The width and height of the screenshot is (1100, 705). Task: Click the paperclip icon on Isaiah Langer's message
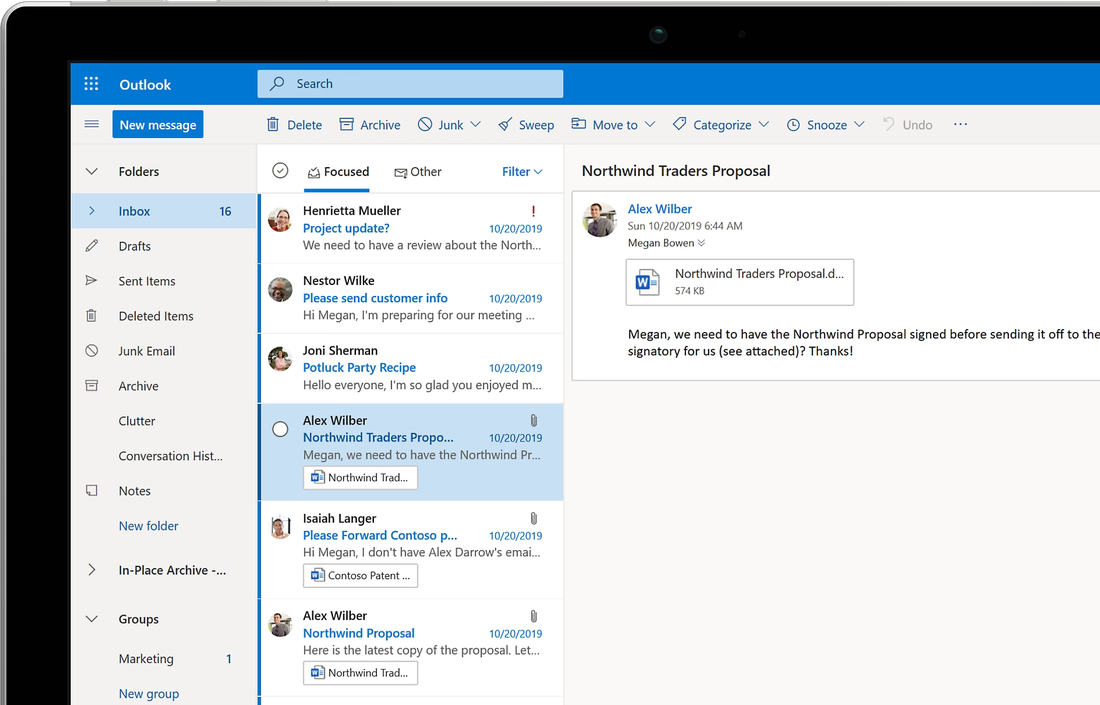point(533,518)
